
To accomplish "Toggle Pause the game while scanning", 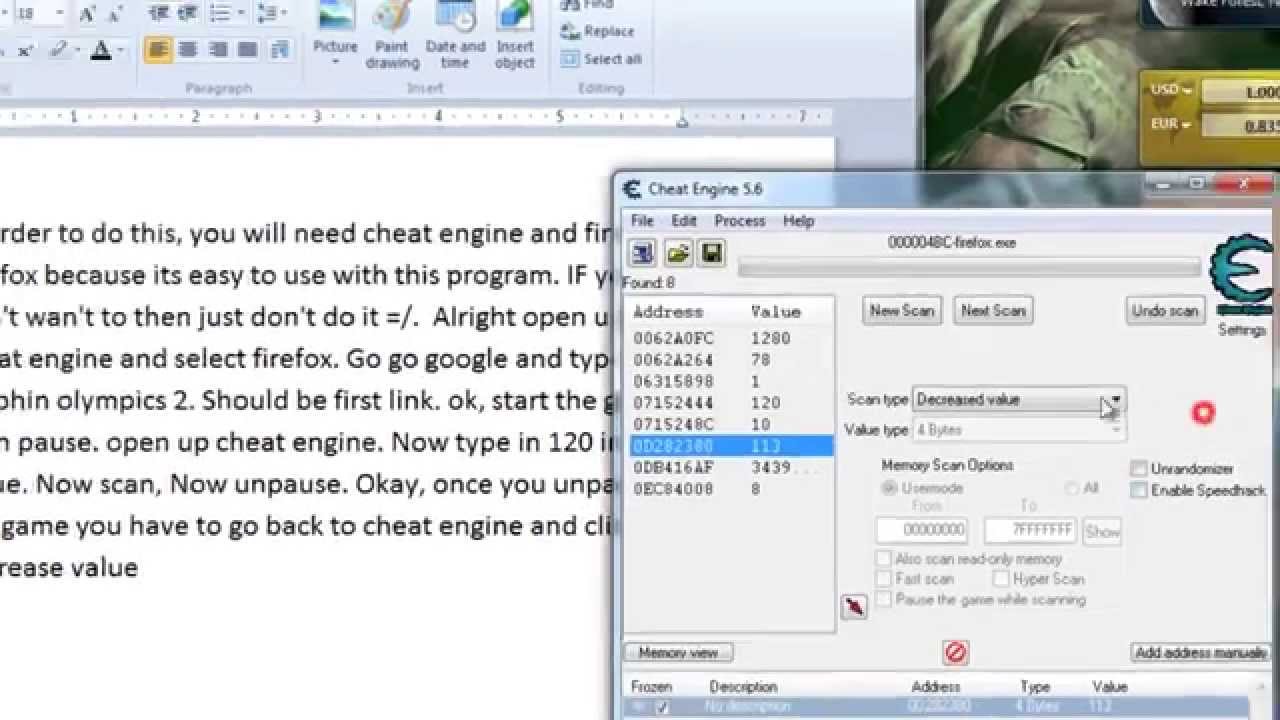I will (883, 599).
